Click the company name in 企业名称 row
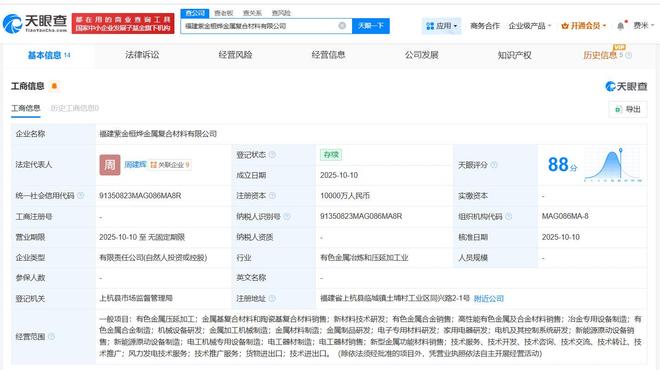This screenshot has width=660, height=370. pyautogui.click(x=158, y=134)
